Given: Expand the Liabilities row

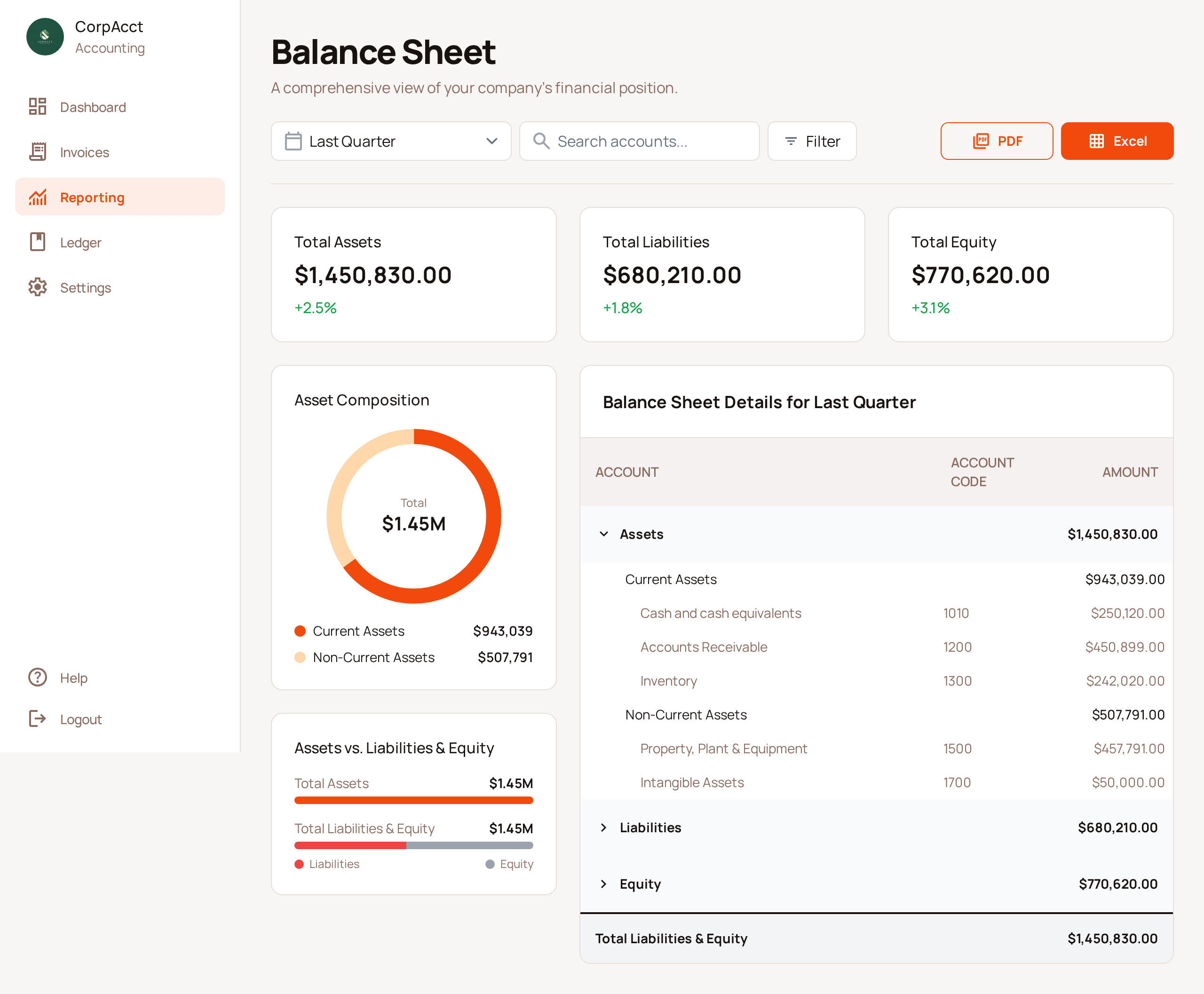Looking at the screenshot, I should point(604,828).
